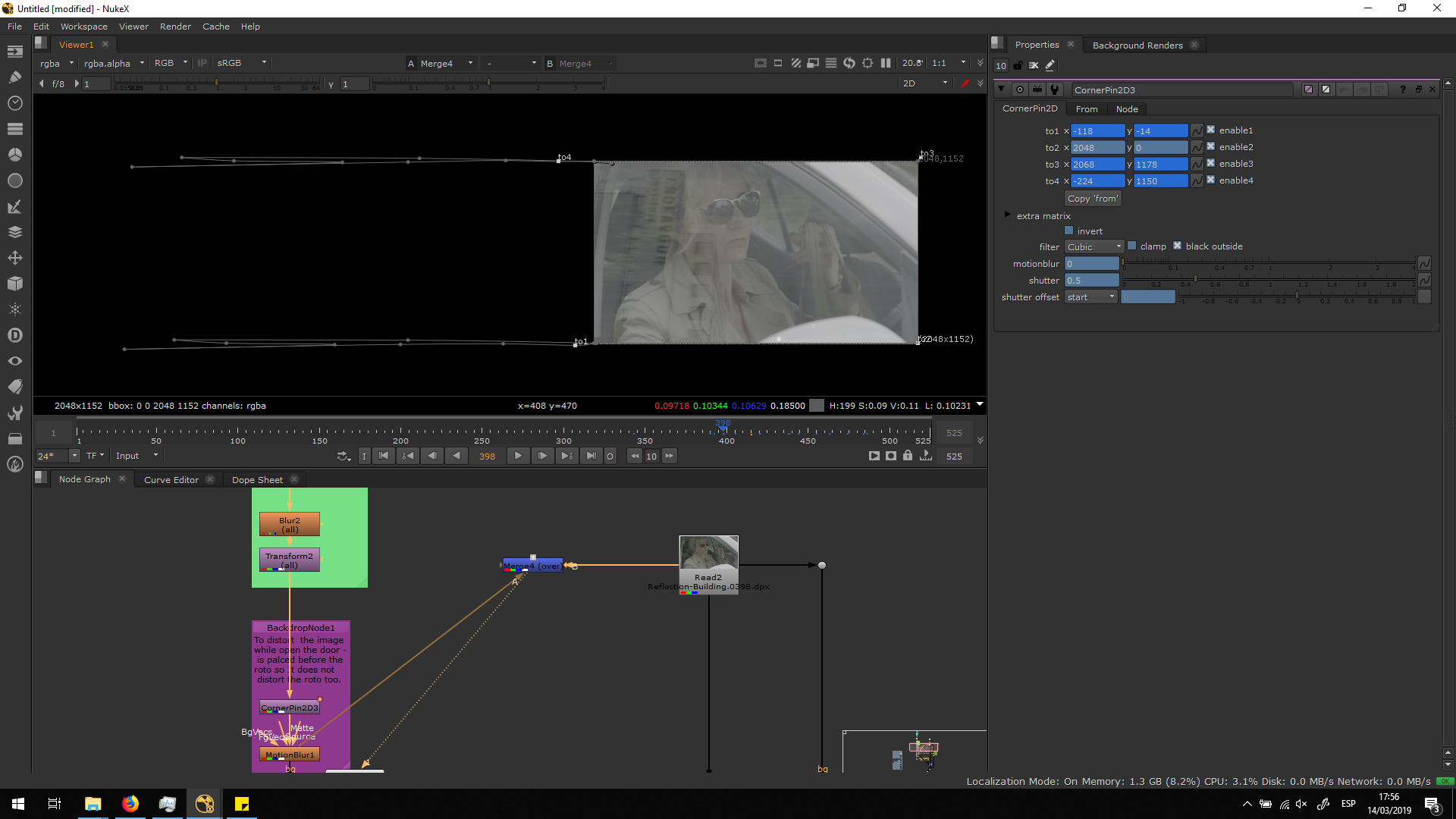
Task: Open the 3D nodes cube icon
Action: click(x=14, y=284)
